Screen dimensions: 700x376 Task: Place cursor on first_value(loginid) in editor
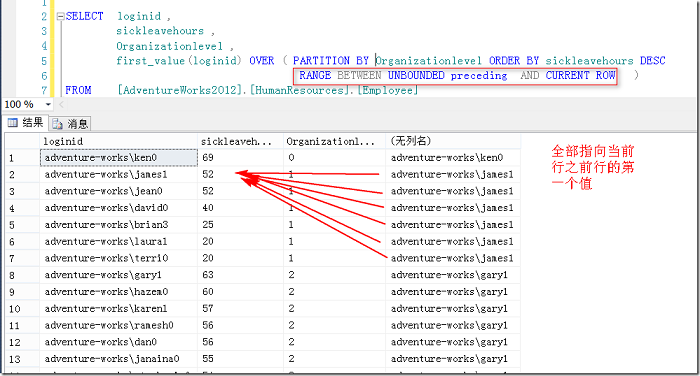(179, 61)
